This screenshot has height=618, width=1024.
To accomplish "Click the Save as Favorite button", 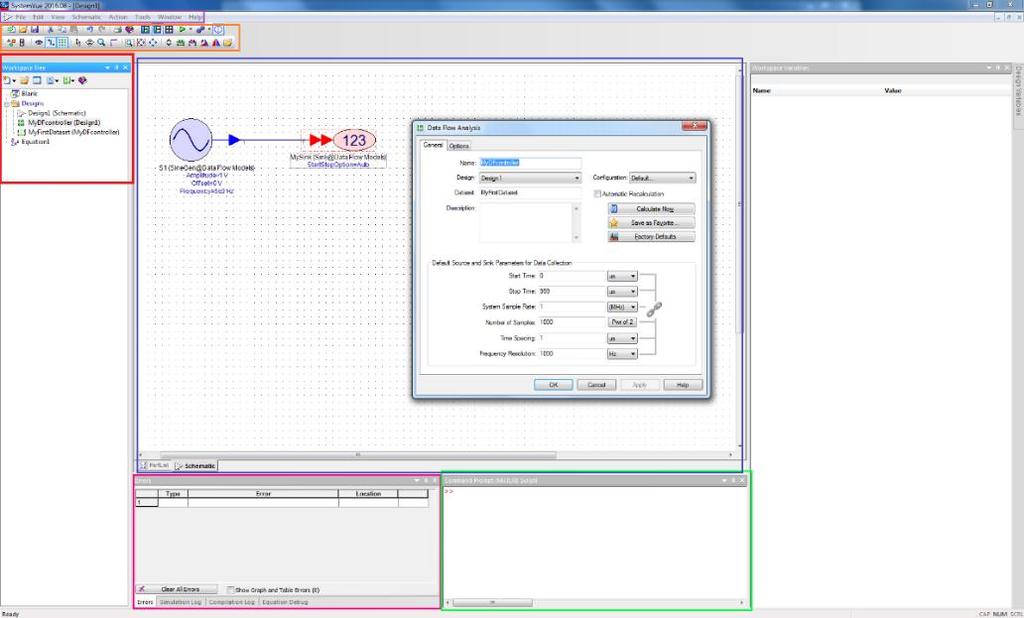I will pos(651,223).
